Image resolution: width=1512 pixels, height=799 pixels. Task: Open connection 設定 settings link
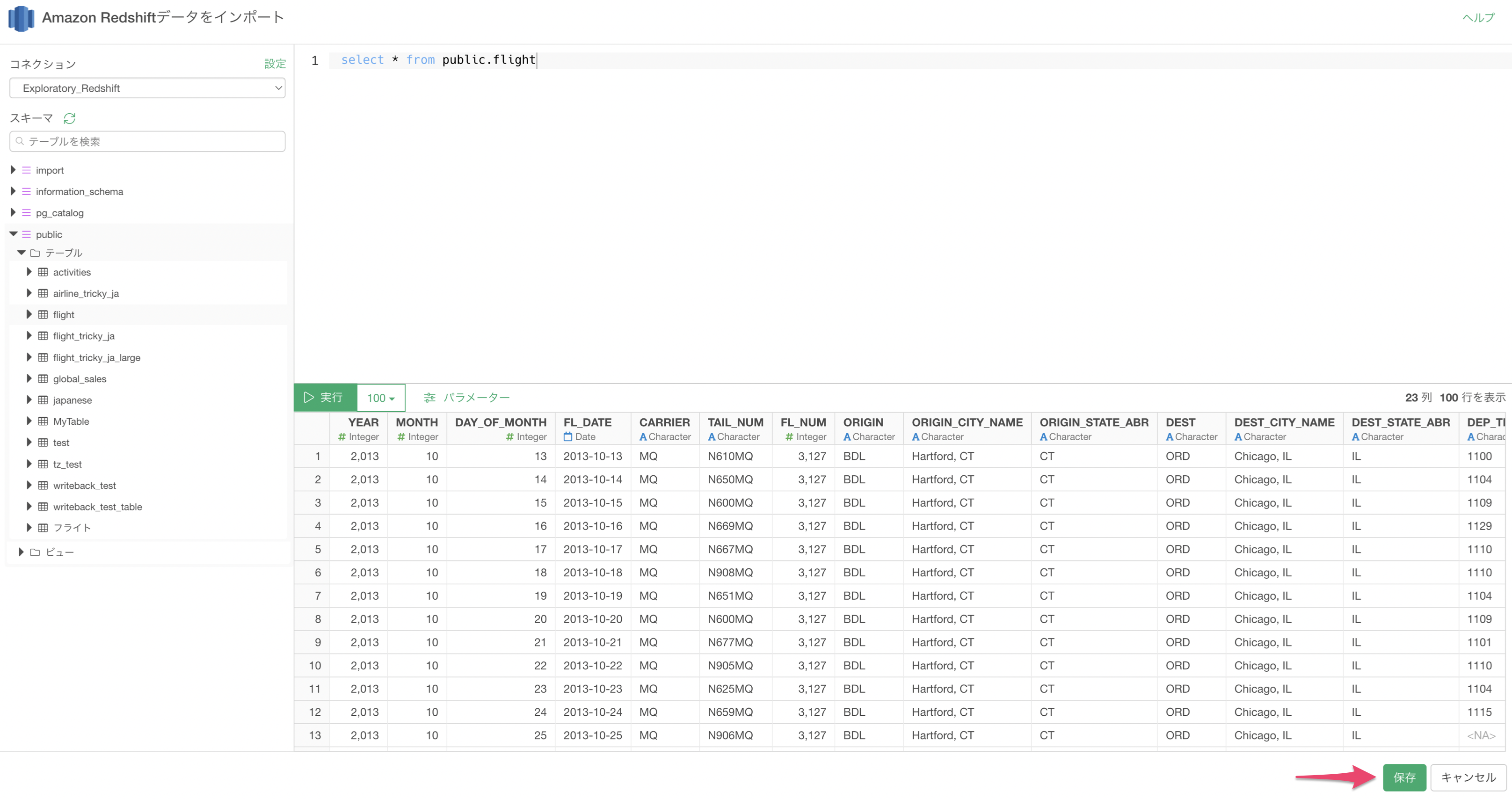(275, 64)
